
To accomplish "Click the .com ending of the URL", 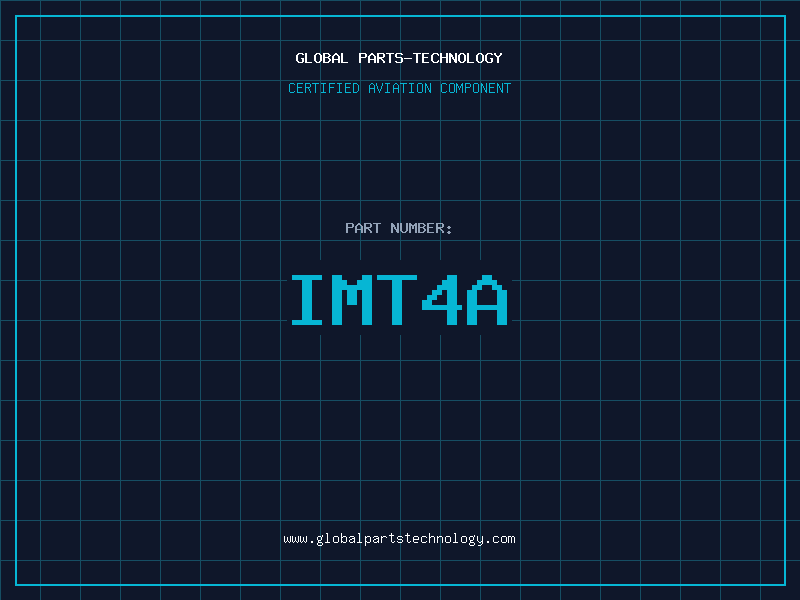I will (501, 539).
